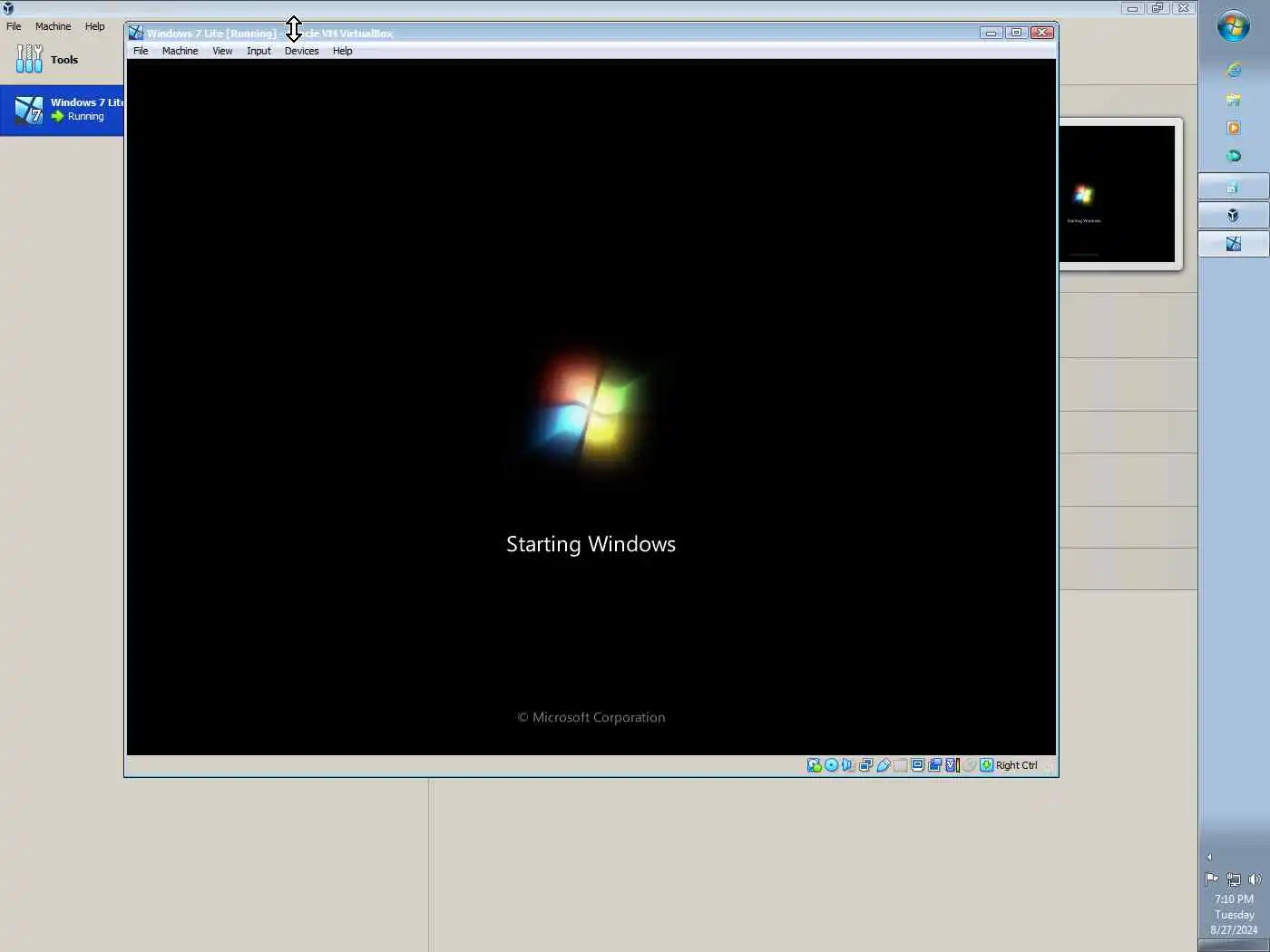Image resolution: width=1270 pixels, height=952 pixels.
Task: Click the teal arrow taskbar icon
Action: [x=1234, y=156]
